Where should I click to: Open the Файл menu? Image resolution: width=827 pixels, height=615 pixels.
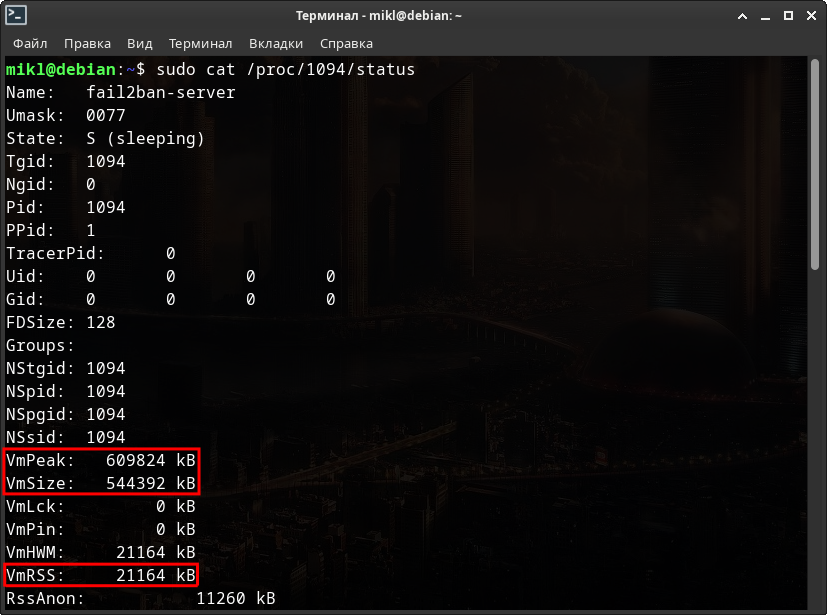30,44
